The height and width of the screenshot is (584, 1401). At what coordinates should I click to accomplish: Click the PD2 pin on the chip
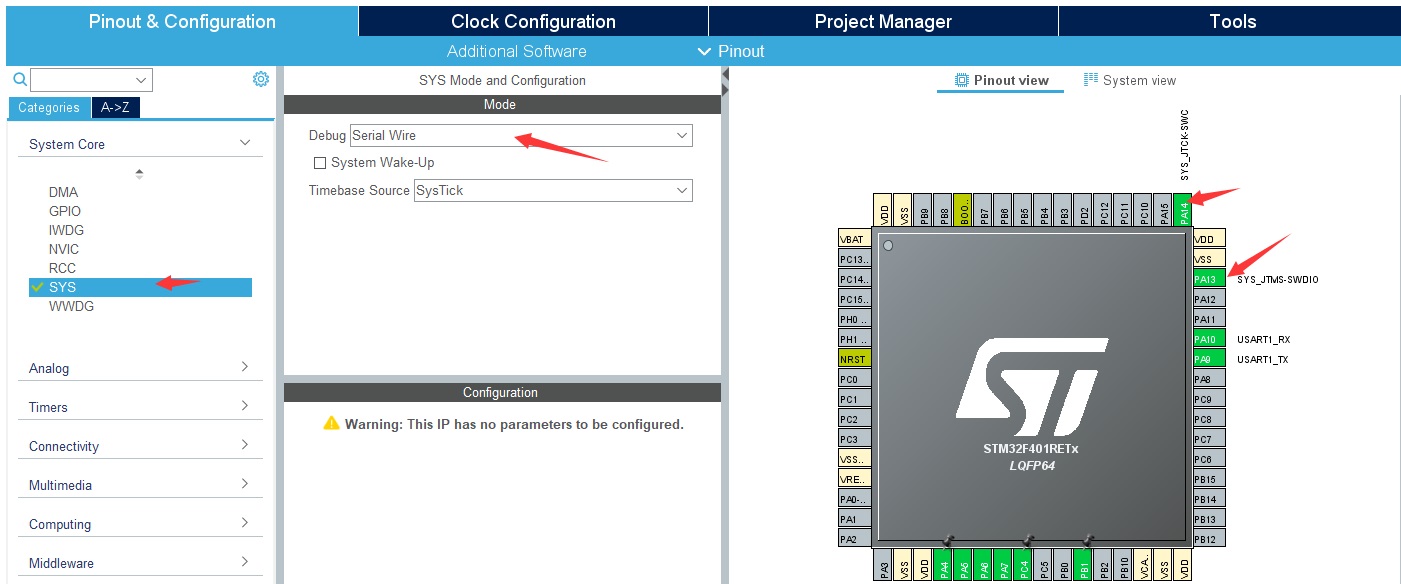pos(1083,210)
